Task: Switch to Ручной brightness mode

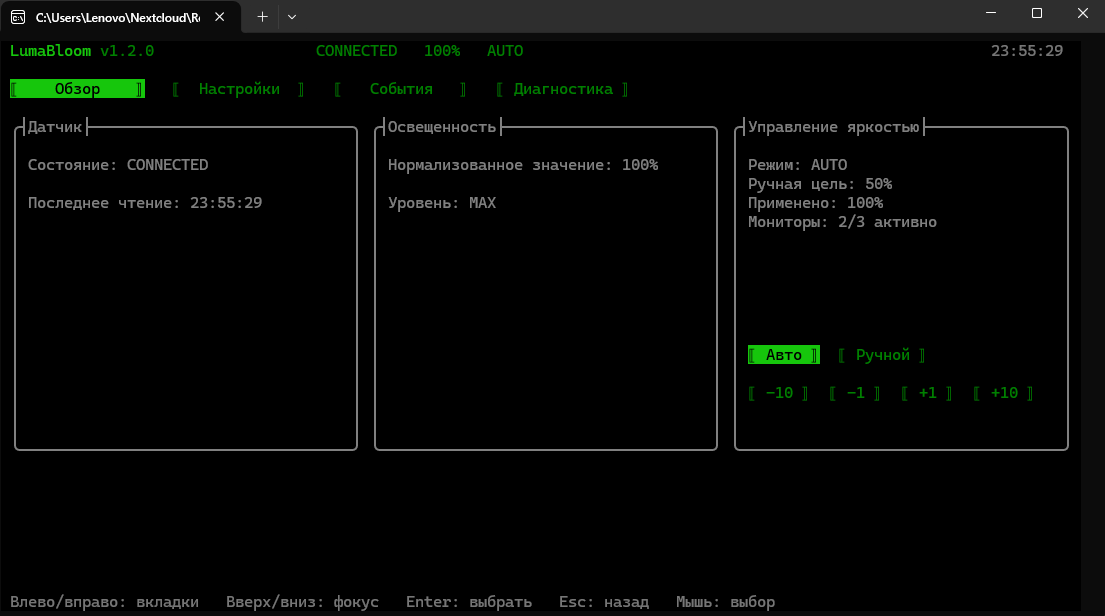Action: (882, 355)
